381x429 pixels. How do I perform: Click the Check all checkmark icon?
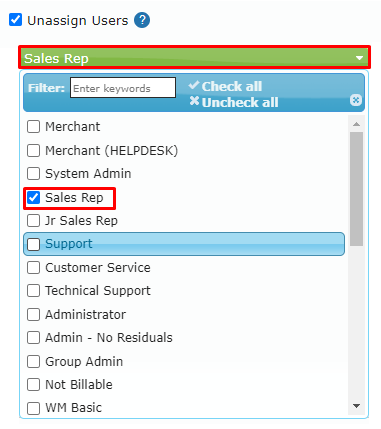coord(194,85)
